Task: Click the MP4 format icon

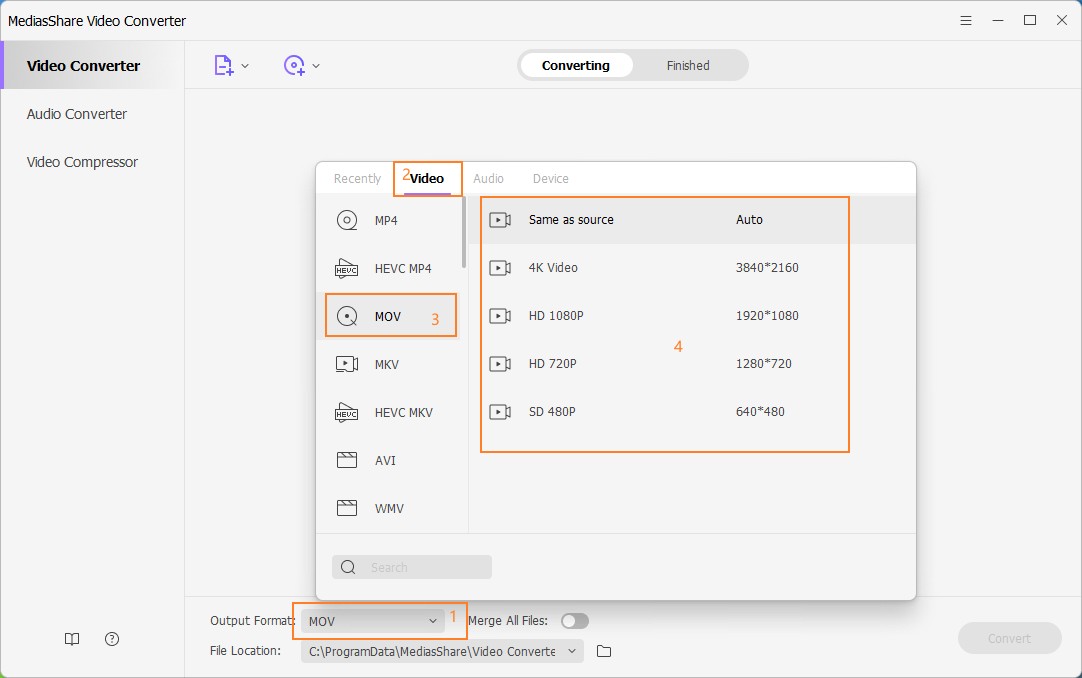Action: (346, 220)
